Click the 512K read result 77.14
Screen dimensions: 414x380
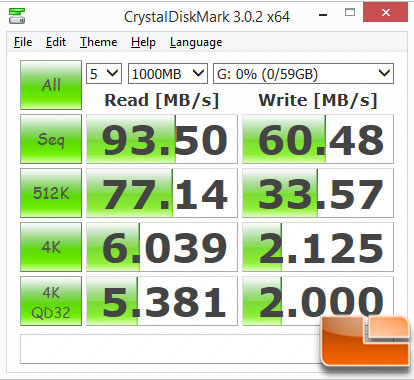(162, 193)
